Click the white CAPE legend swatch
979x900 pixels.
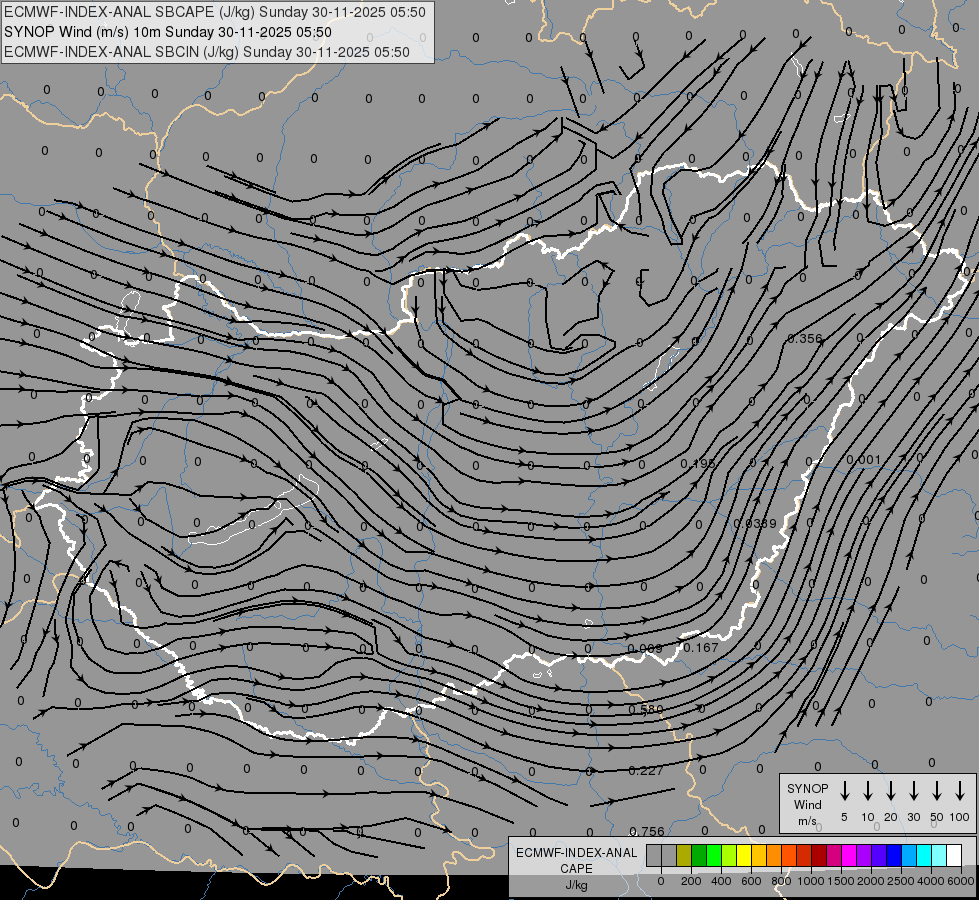point(953,855)
